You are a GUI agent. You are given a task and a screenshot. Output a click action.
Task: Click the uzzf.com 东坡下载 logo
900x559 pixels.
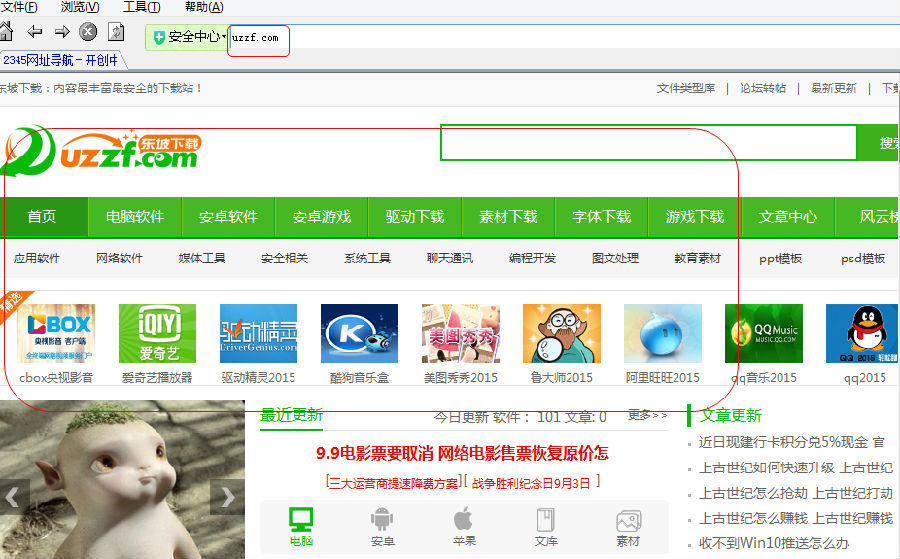(x=102, y=151)
